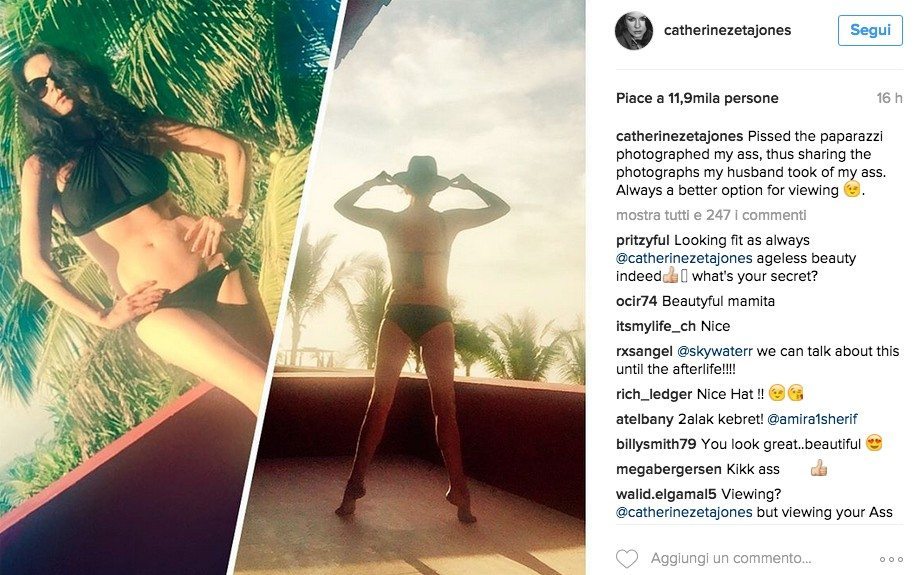
Task: Open pritzyful commenter profile
Action: pos(642,241)
